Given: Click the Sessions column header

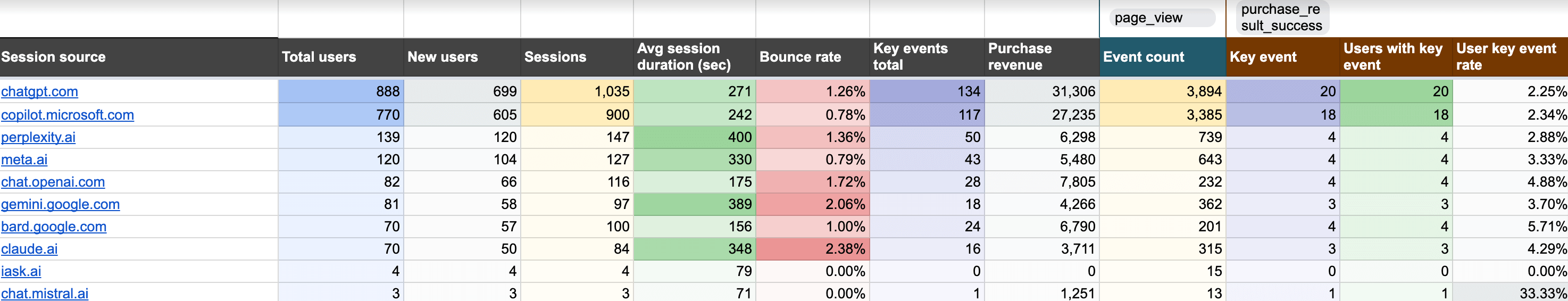Looking at the screenshot, I should tap(577, 57).
